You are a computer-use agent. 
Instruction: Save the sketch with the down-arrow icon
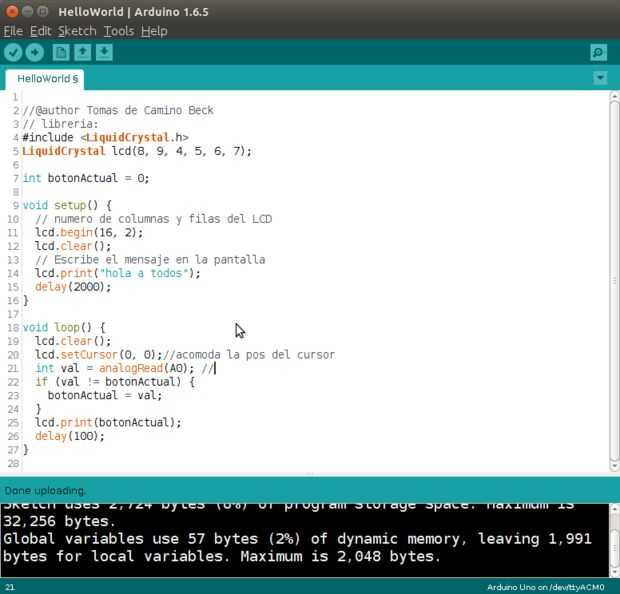pos(104,52)
